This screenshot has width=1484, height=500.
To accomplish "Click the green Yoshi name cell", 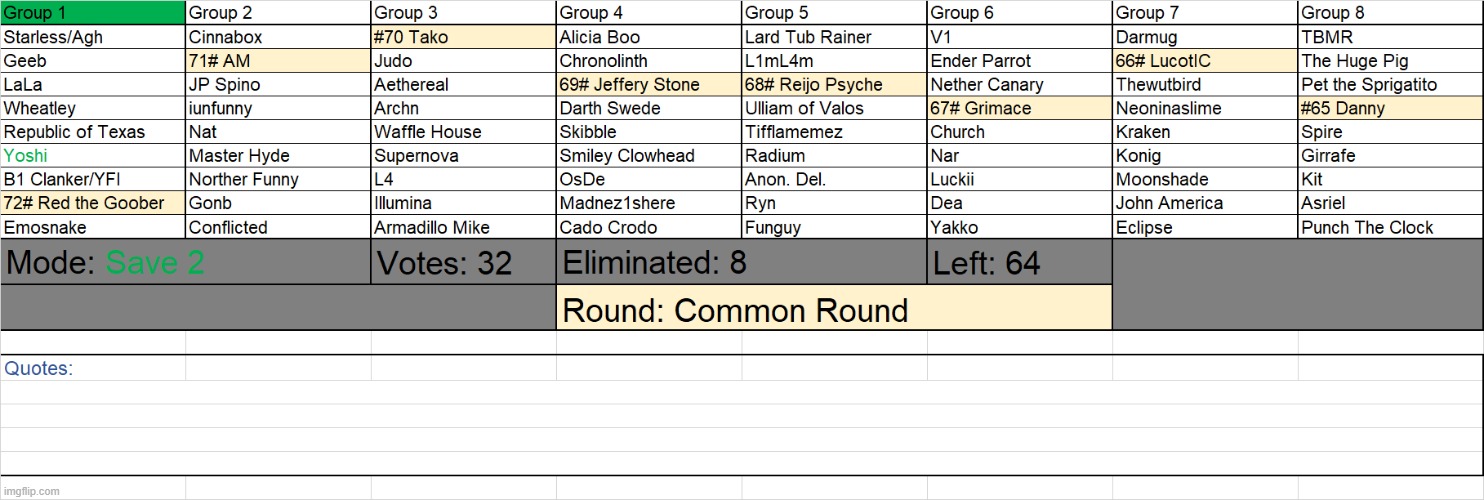I will [x=93, y=156].
